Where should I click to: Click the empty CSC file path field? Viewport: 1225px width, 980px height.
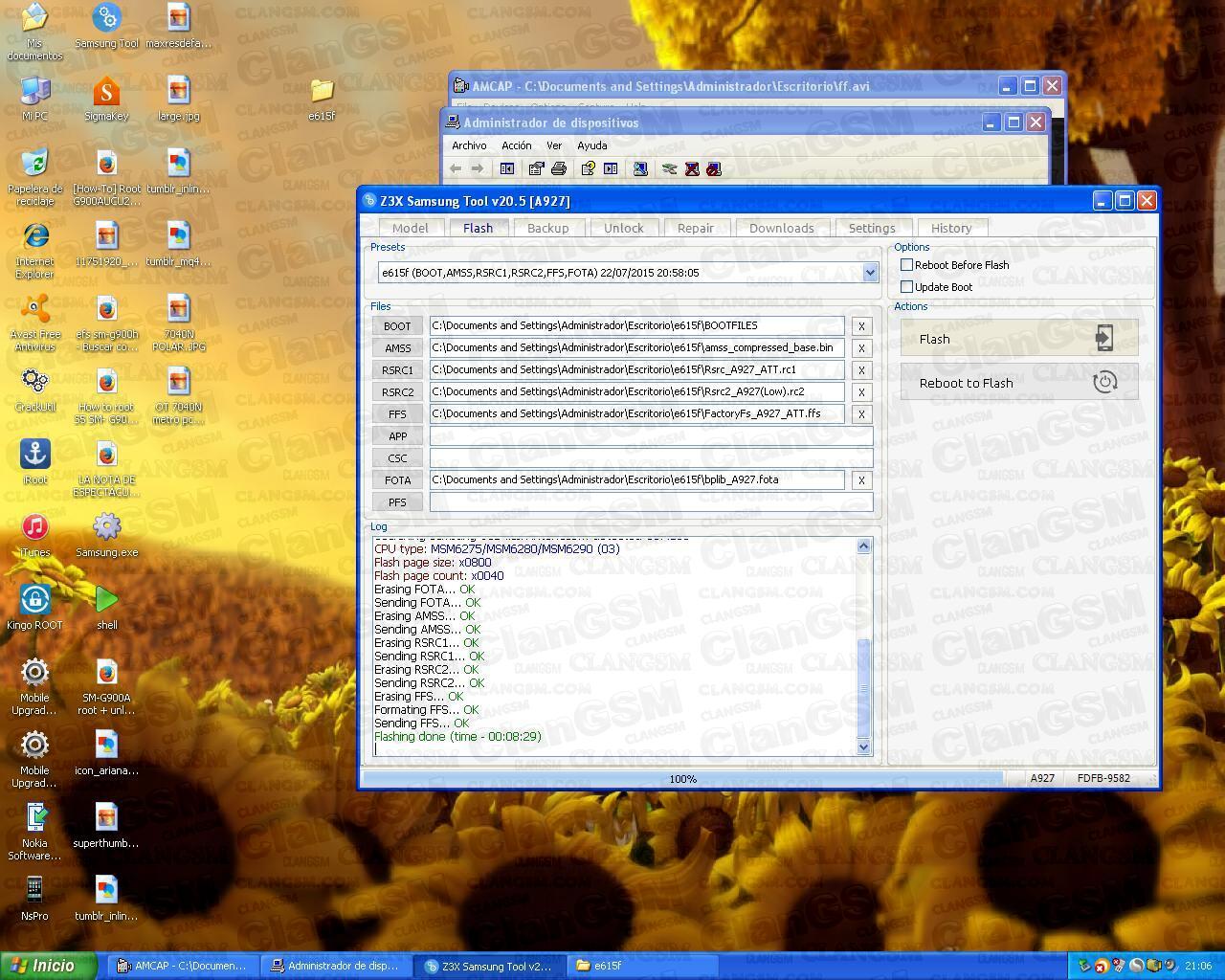[651, 458]
